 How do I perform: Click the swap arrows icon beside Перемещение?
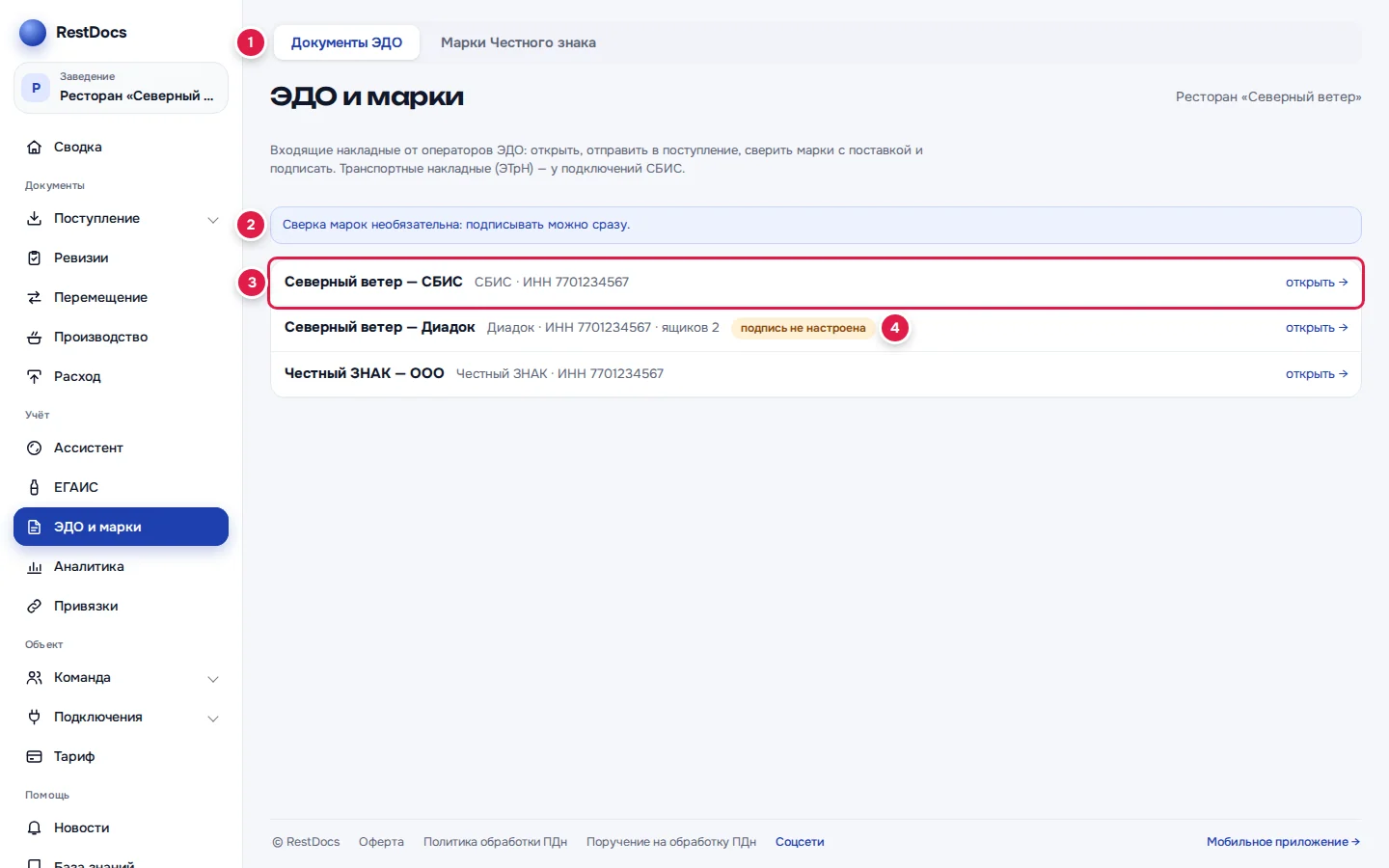click(x=35, y=298)
